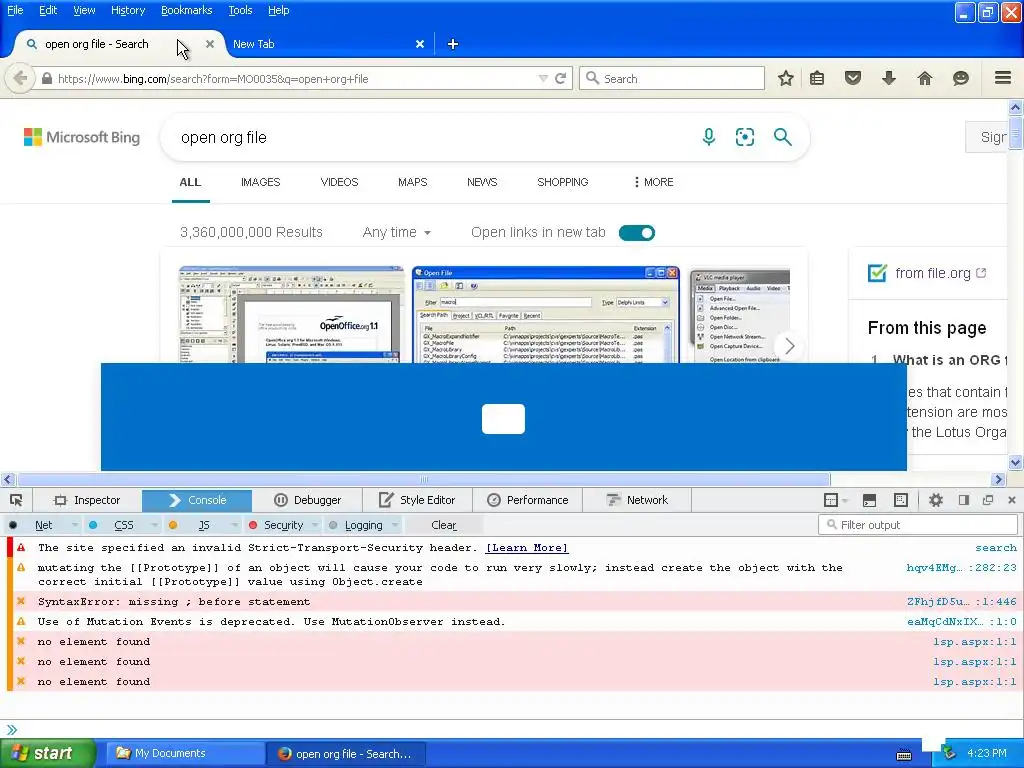Open the History menu
This screenshot has height=768, width=1024.
click(x=127, y=10)
